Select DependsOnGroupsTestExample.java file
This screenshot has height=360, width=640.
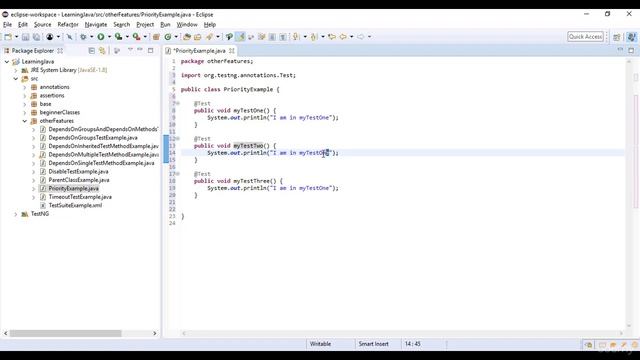click(93, 138)
